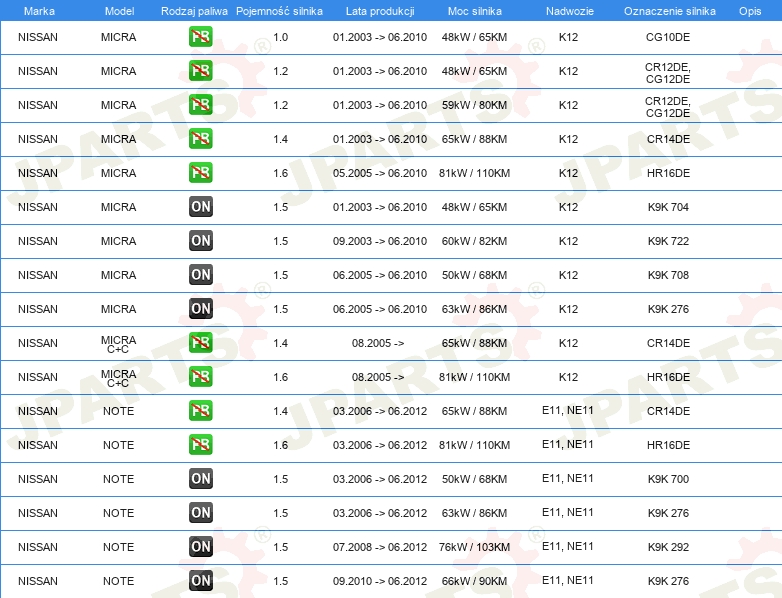Click the 76kW / 103KM power cell
The image size is (782, 598).
tap(474, 547)
